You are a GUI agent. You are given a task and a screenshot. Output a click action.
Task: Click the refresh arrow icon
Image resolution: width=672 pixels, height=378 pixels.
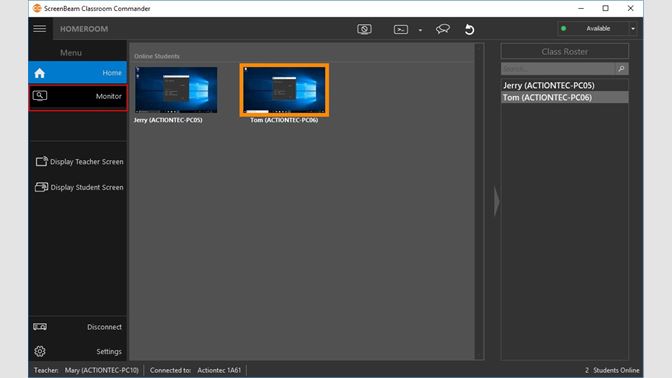pos(469,29)
